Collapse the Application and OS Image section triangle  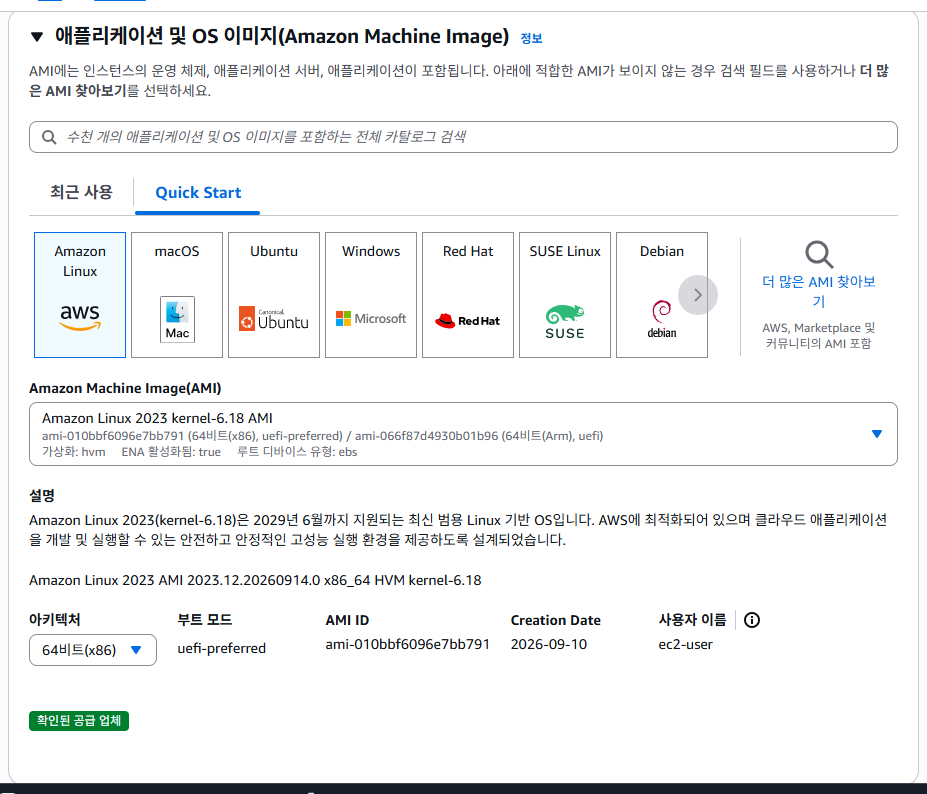(x=37, y=37)
